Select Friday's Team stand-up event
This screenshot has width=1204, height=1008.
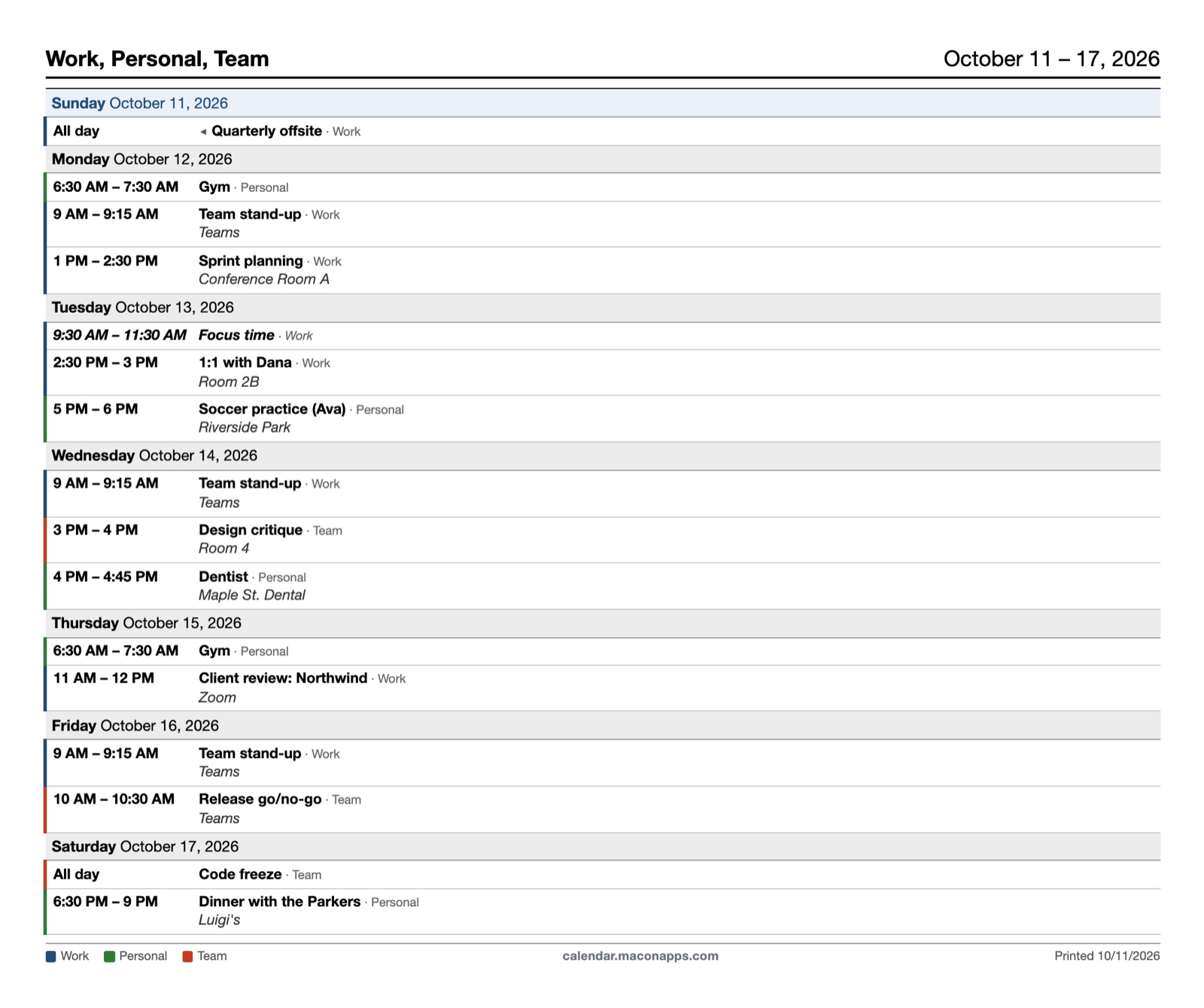[x=250, y=753]
